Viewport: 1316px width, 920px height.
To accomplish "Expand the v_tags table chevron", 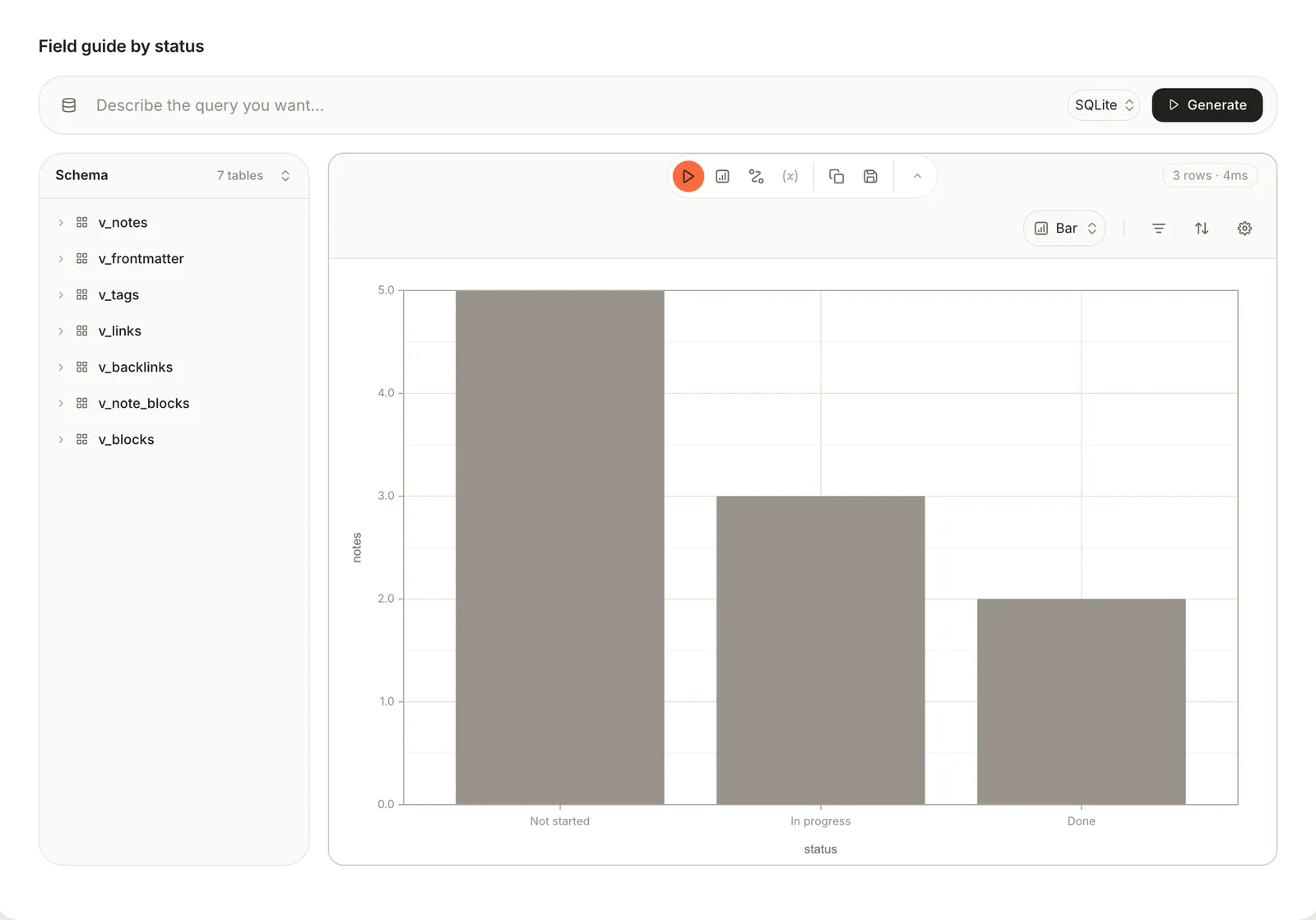I will coord(61,295).
